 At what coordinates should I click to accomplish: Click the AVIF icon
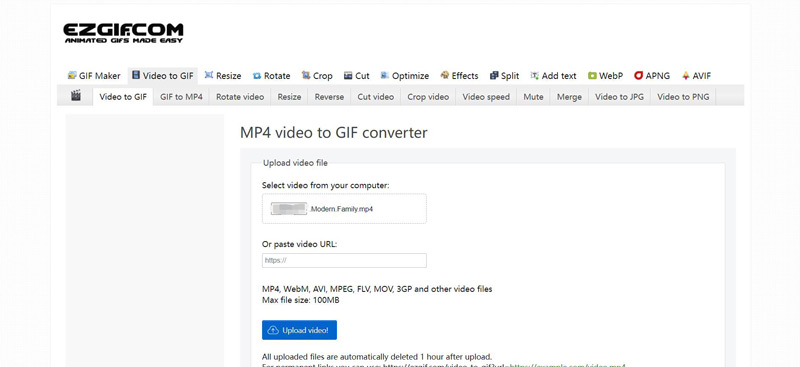point(686,76)
